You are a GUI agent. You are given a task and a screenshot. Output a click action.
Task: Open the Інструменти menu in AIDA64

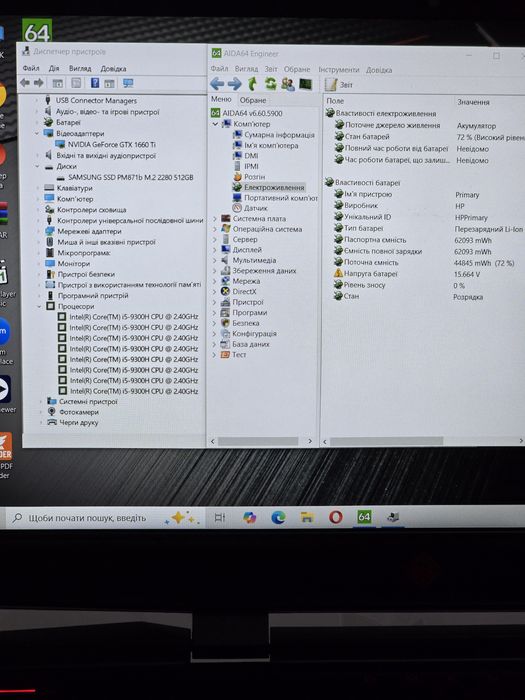338,70
